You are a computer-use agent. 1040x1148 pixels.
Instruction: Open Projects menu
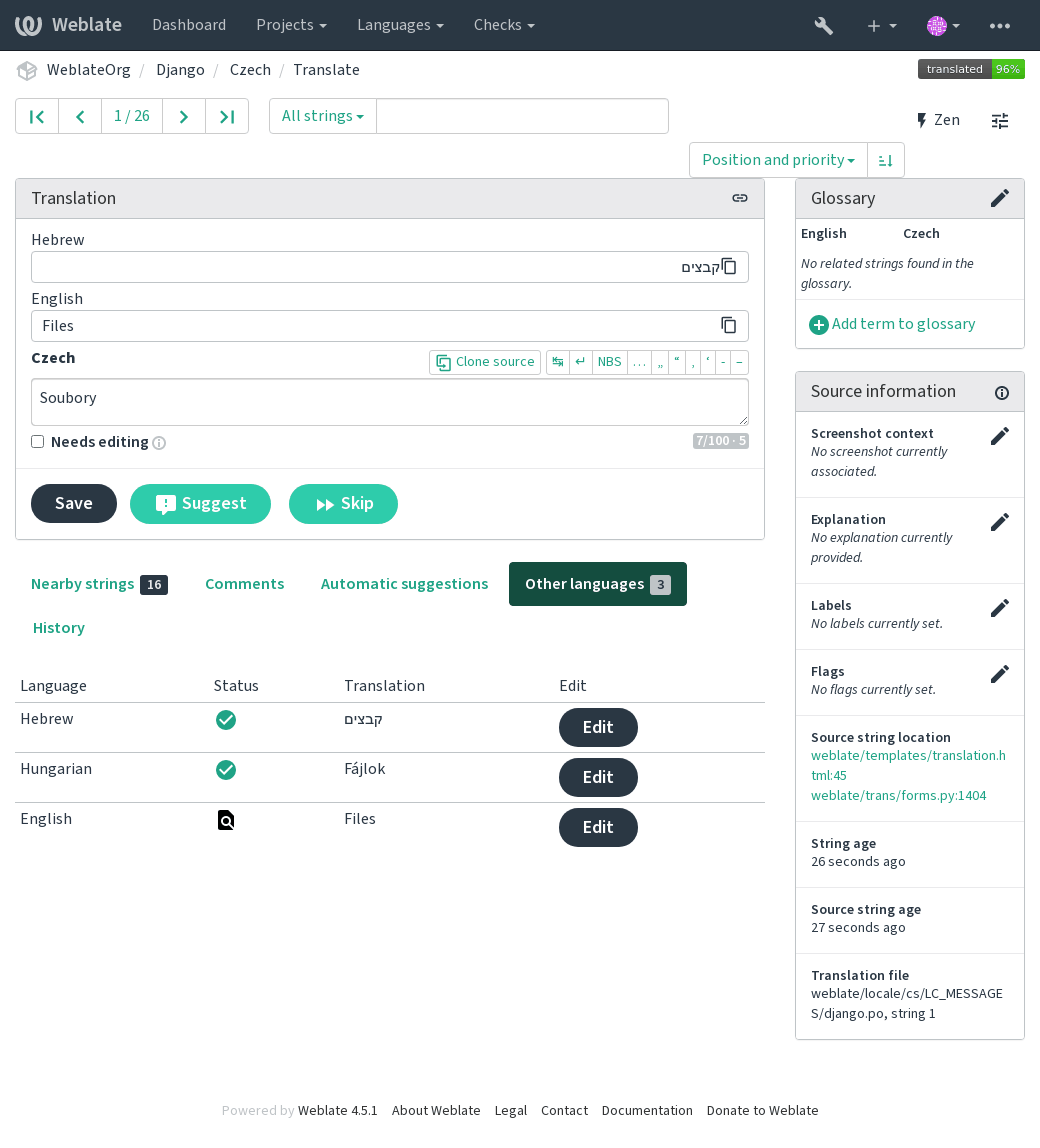tap(291, 25)
